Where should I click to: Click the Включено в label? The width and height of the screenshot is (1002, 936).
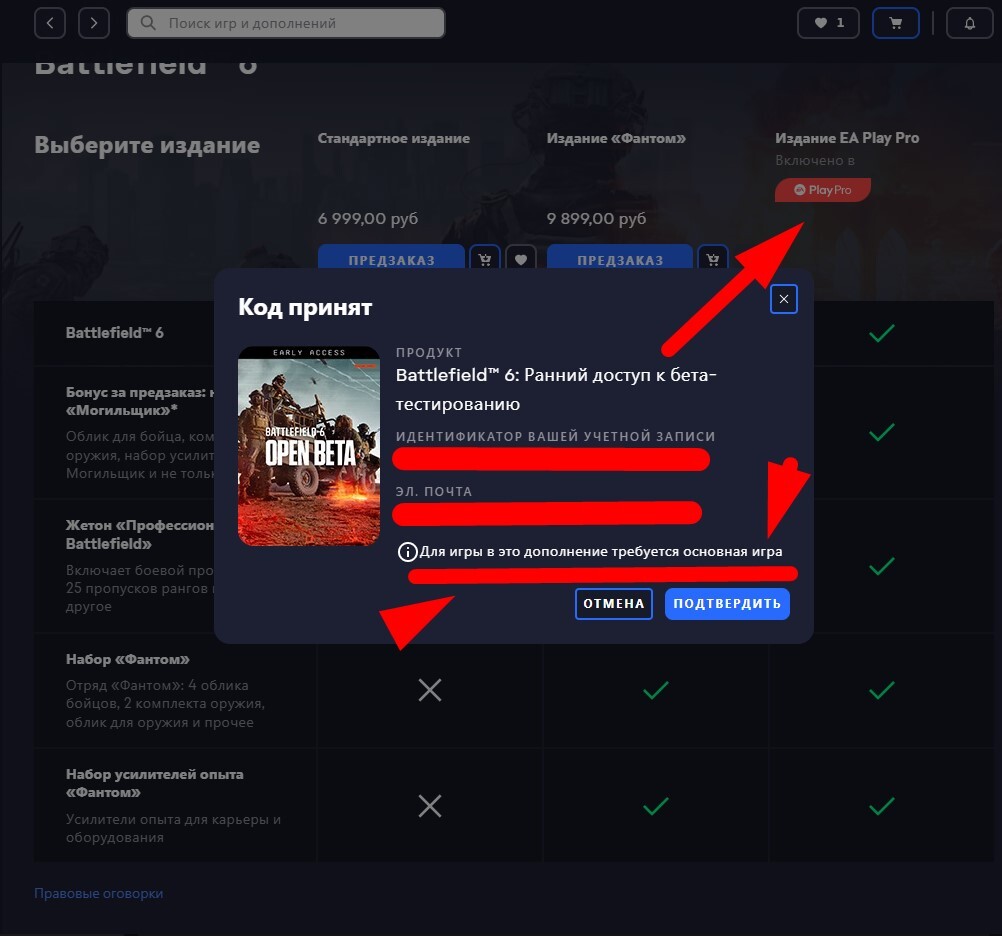[815, 160]
